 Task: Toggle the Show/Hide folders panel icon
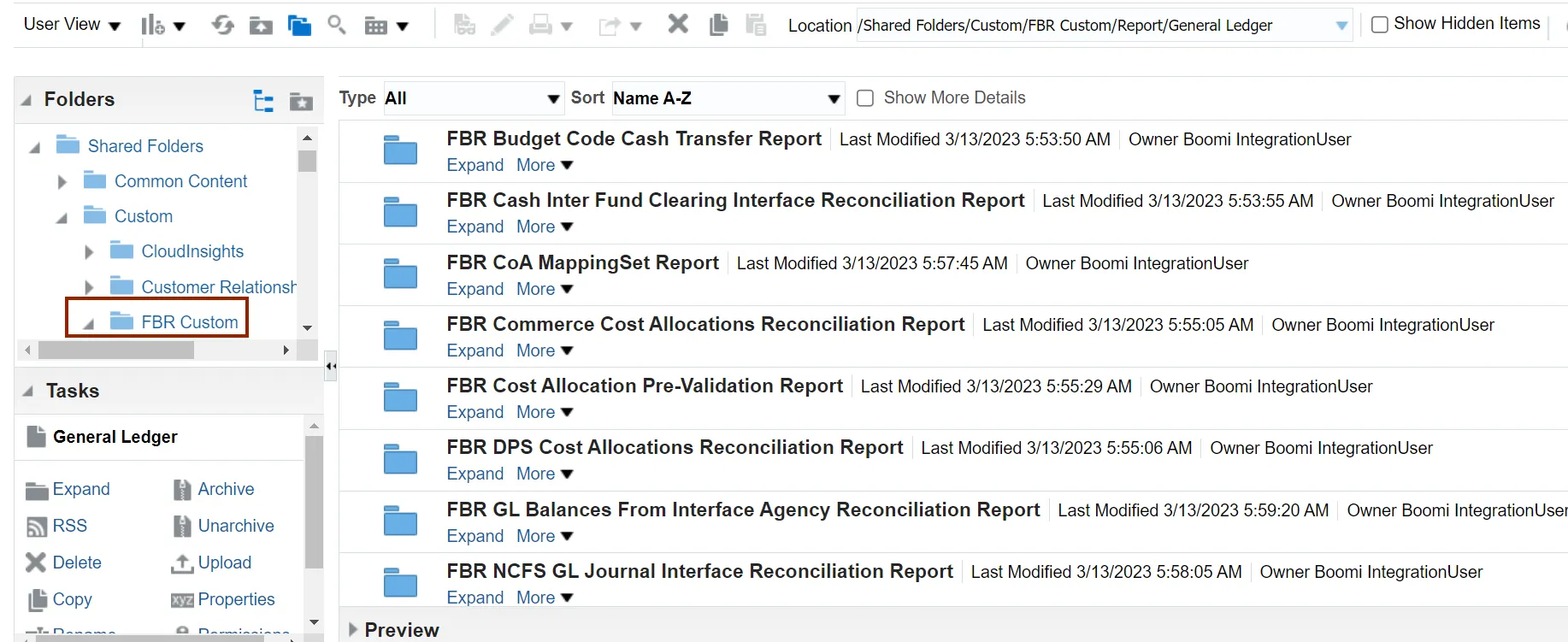[299, 26]
